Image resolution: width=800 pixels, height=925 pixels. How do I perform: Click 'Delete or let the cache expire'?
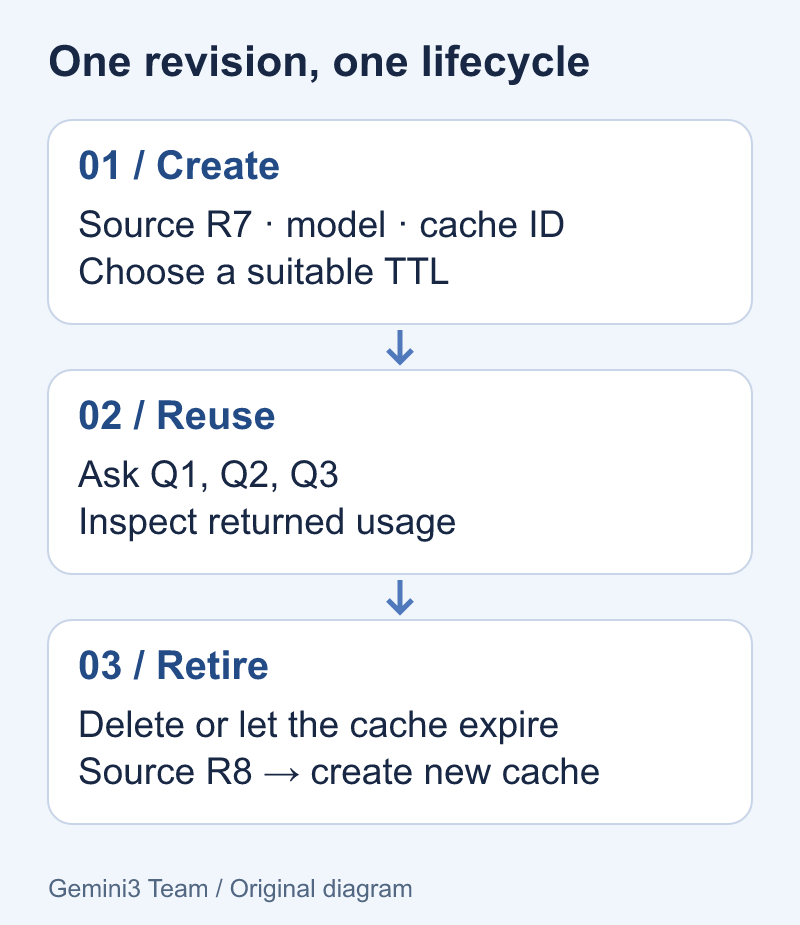[x=319, y=726]
